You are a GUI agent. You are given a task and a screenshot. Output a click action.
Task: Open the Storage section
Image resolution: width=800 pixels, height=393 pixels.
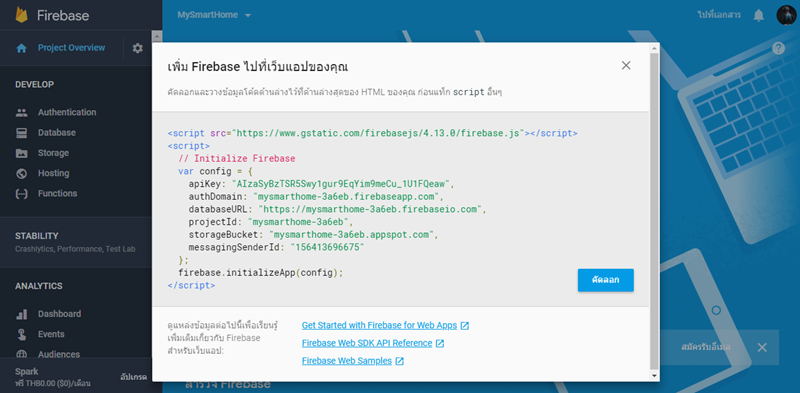click(53, 153)
